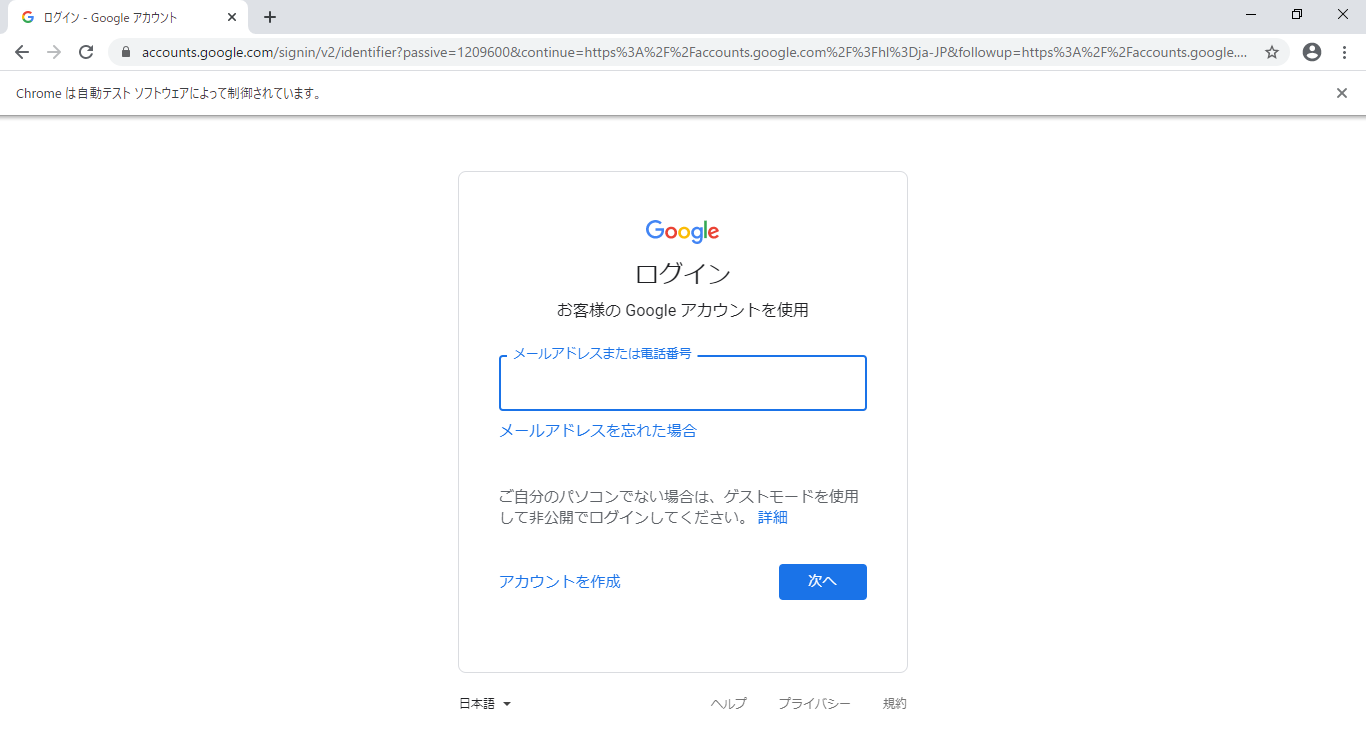Screen dimensions: 1366x738
Task: Dismiss the automated test software infobar
Action: [x=1342, y=93]
